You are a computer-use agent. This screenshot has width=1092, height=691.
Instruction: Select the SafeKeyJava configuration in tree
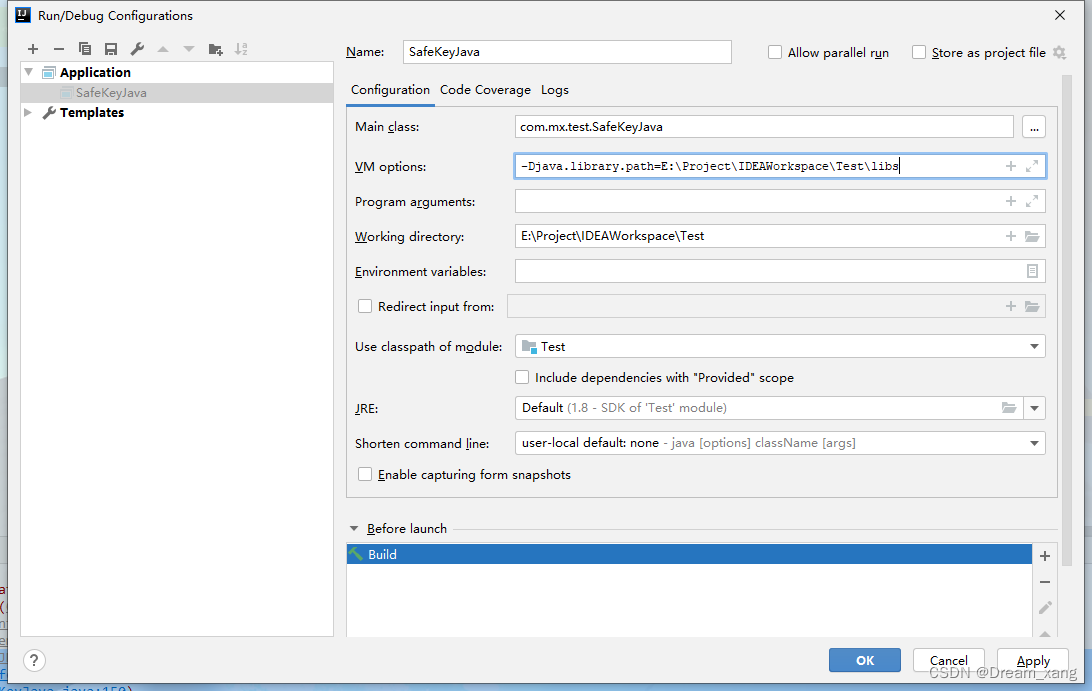click(178, 93)
